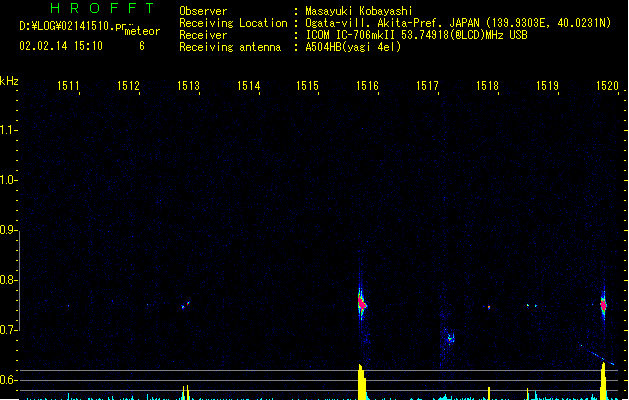Click the HROFFT title text
This screenshot has height=400, width=629.
102,8
